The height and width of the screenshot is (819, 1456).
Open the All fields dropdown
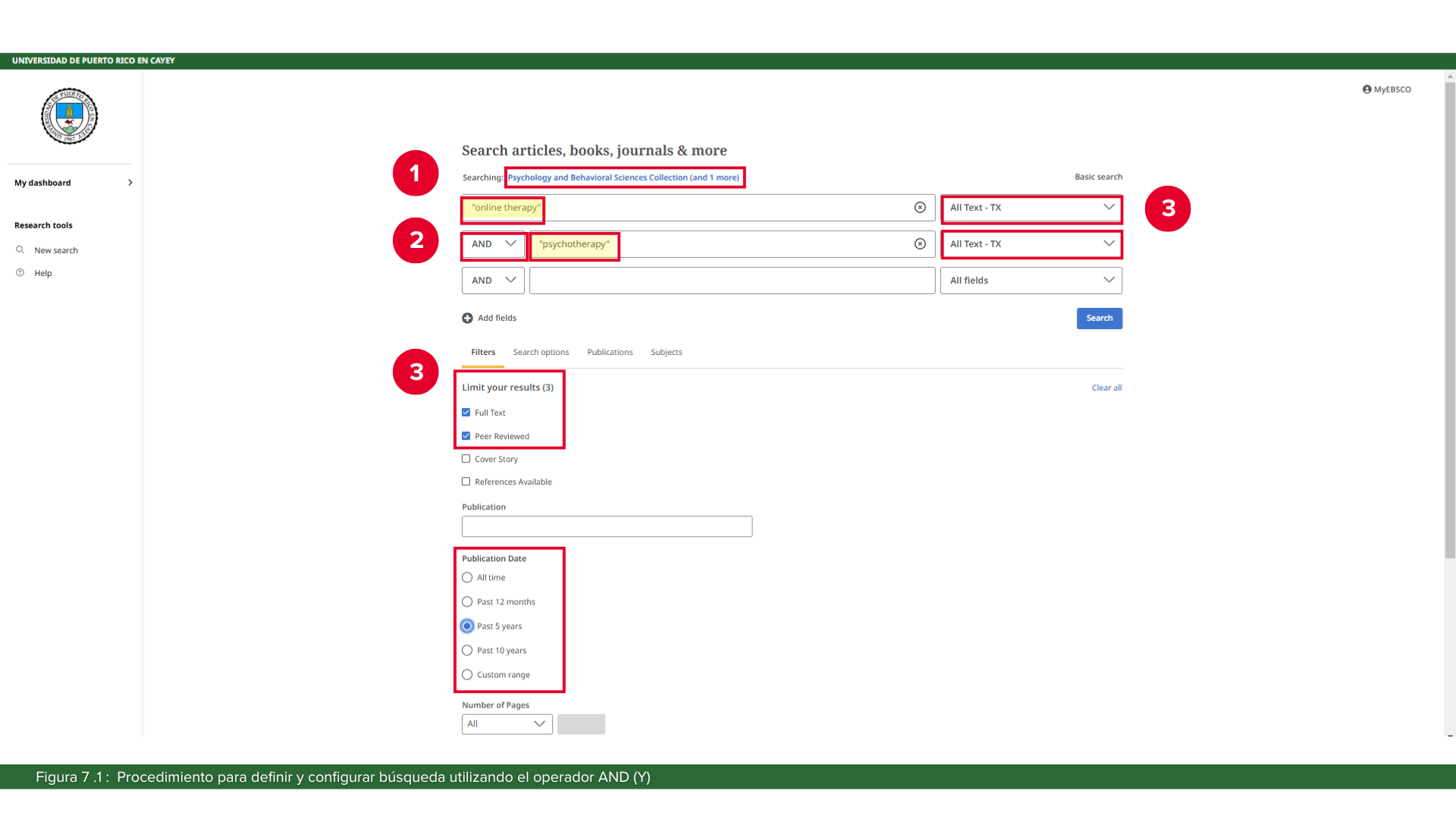[x=1031, y=281]
